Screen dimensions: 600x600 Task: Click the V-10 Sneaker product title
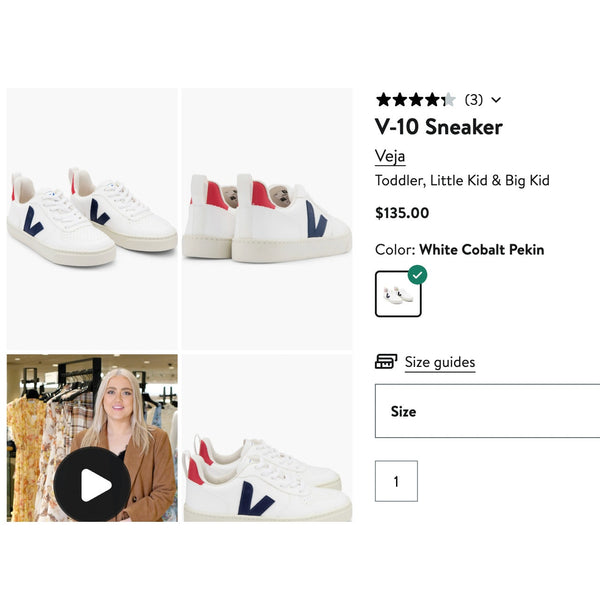[439, 127]
